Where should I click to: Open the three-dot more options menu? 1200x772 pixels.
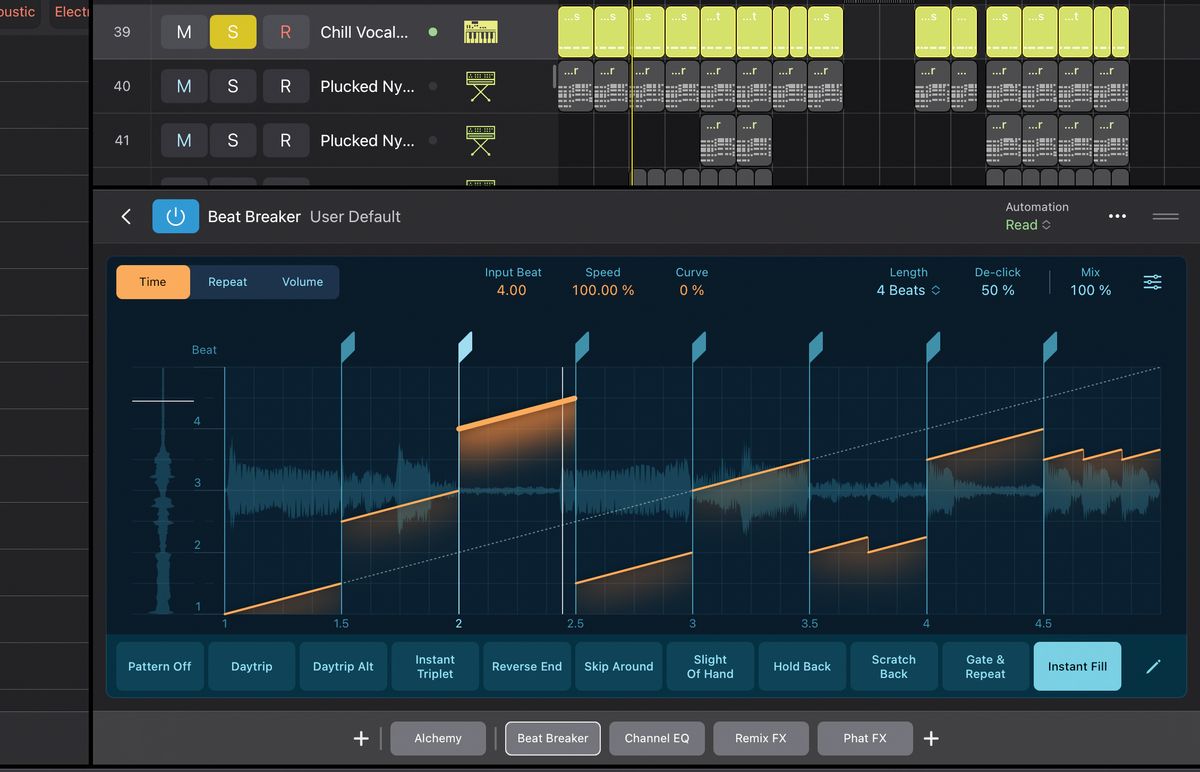[1117, 216]
